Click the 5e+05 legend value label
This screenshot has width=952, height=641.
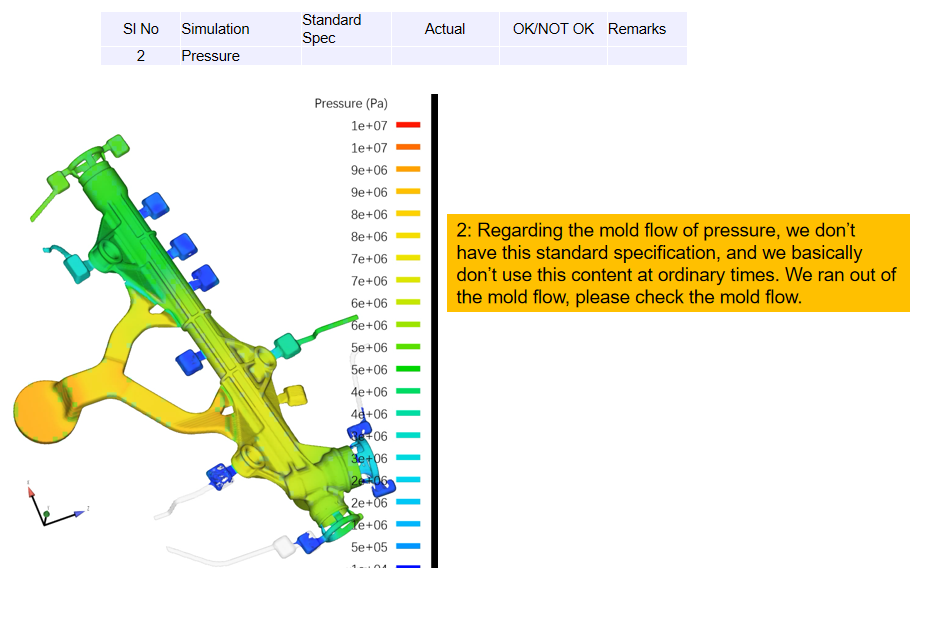[x=369, y=547]
